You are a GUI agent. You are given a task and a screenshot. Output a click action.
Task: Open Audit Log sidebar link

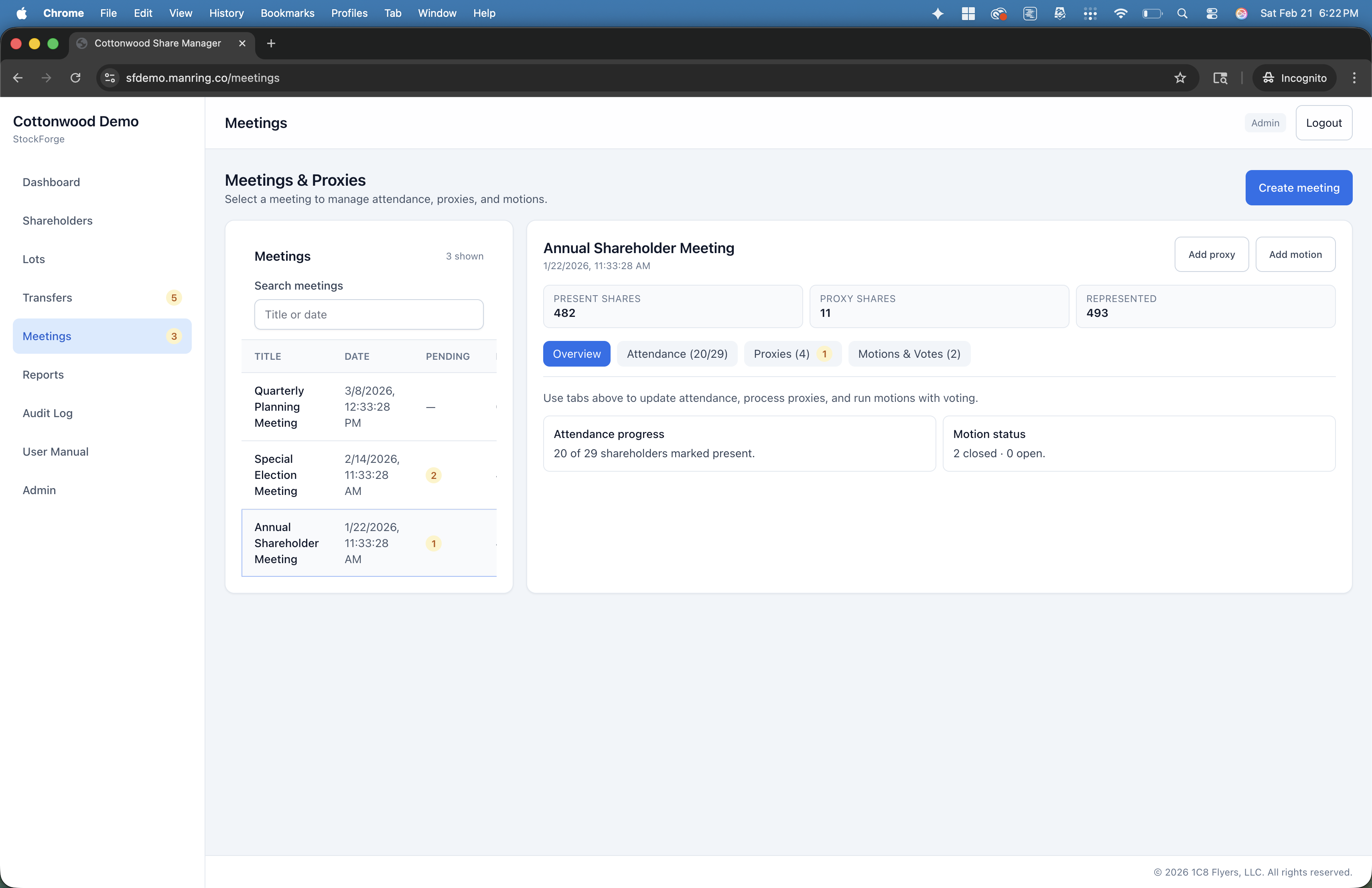(47, 413)
